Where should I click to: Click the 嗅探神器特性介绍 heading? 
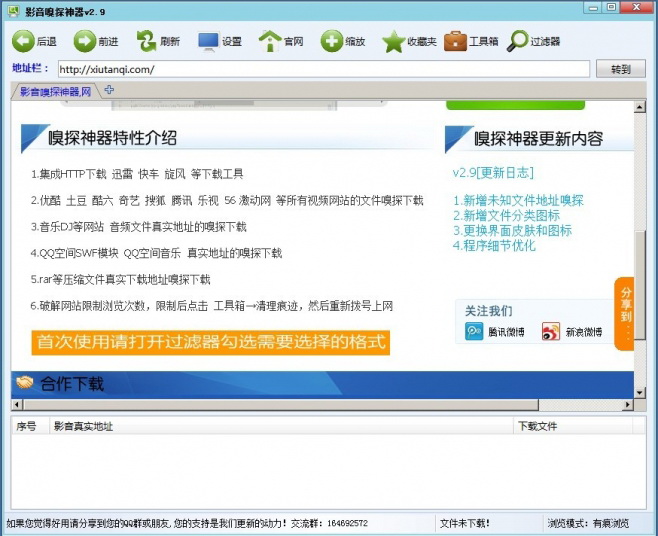(112, 138)
